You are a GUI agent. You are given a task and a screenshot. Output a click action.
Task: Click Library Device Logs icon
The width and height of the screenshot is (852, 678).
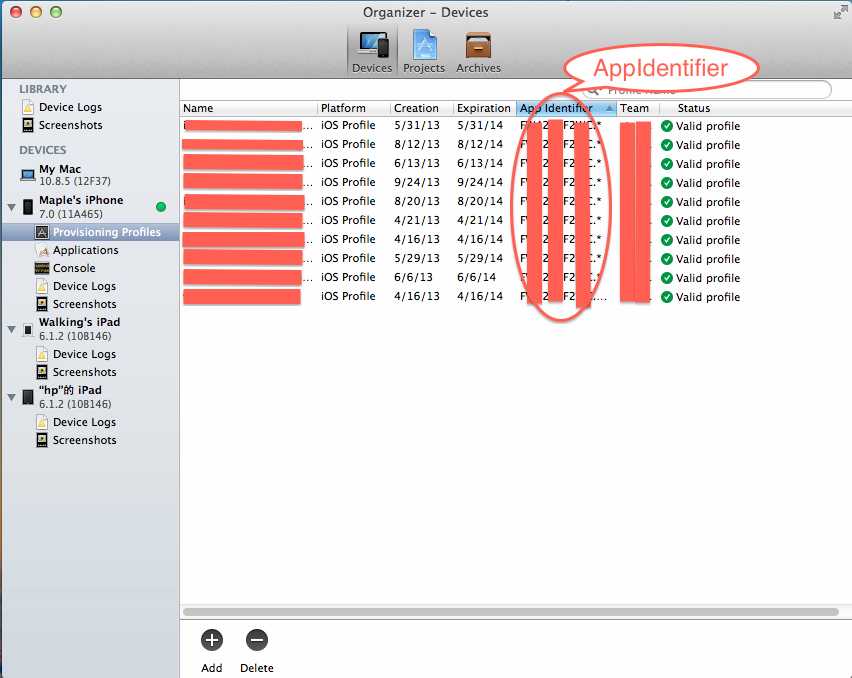tap(28, 107)
